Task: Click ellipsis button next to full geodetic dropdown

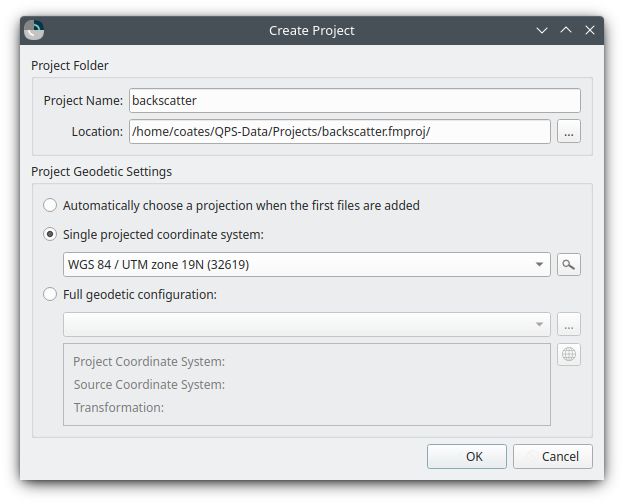Action: tap(569, 324)
